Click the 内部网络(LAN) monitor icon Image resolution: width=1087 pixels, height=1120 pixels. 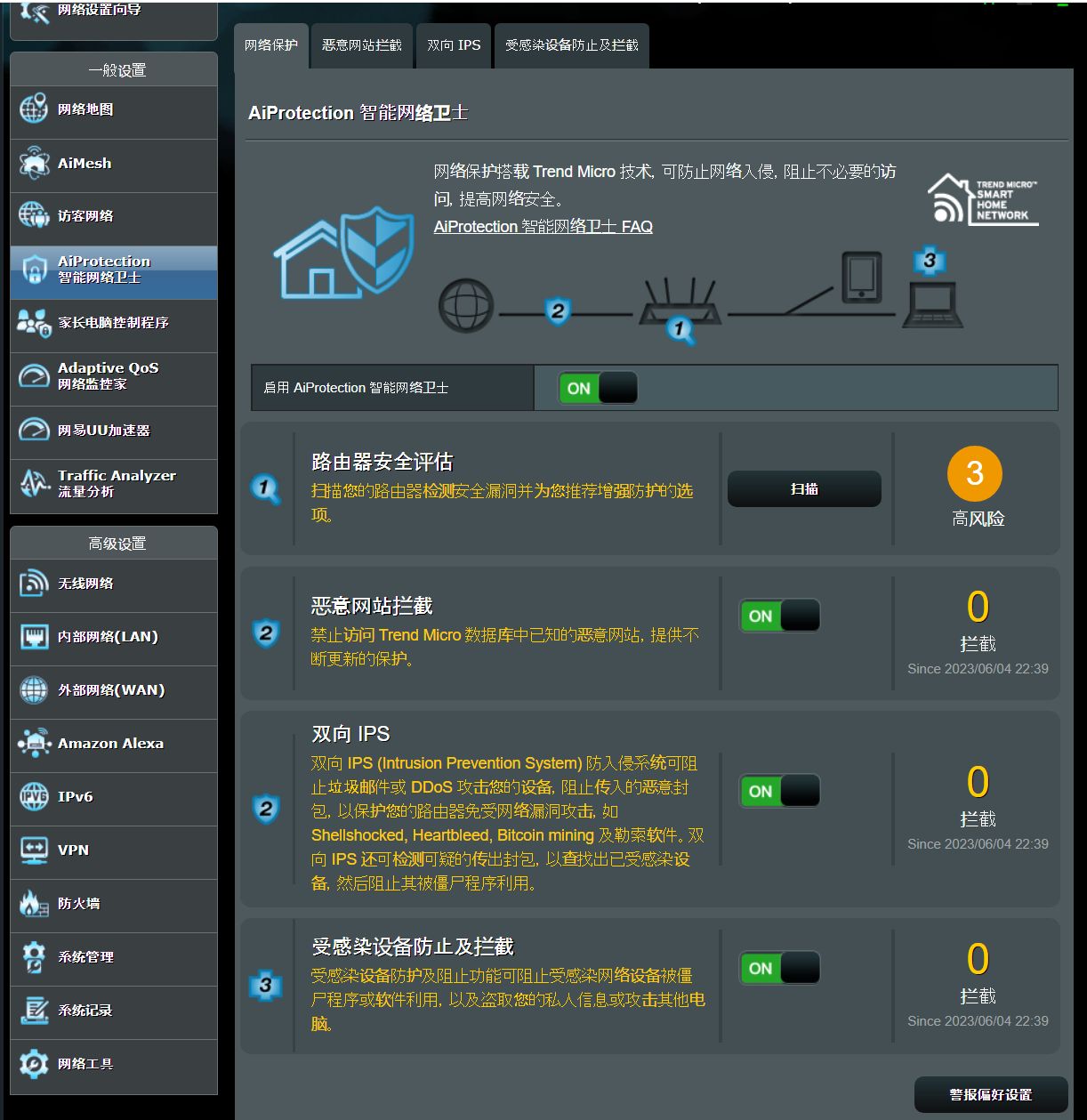(34, 637)
